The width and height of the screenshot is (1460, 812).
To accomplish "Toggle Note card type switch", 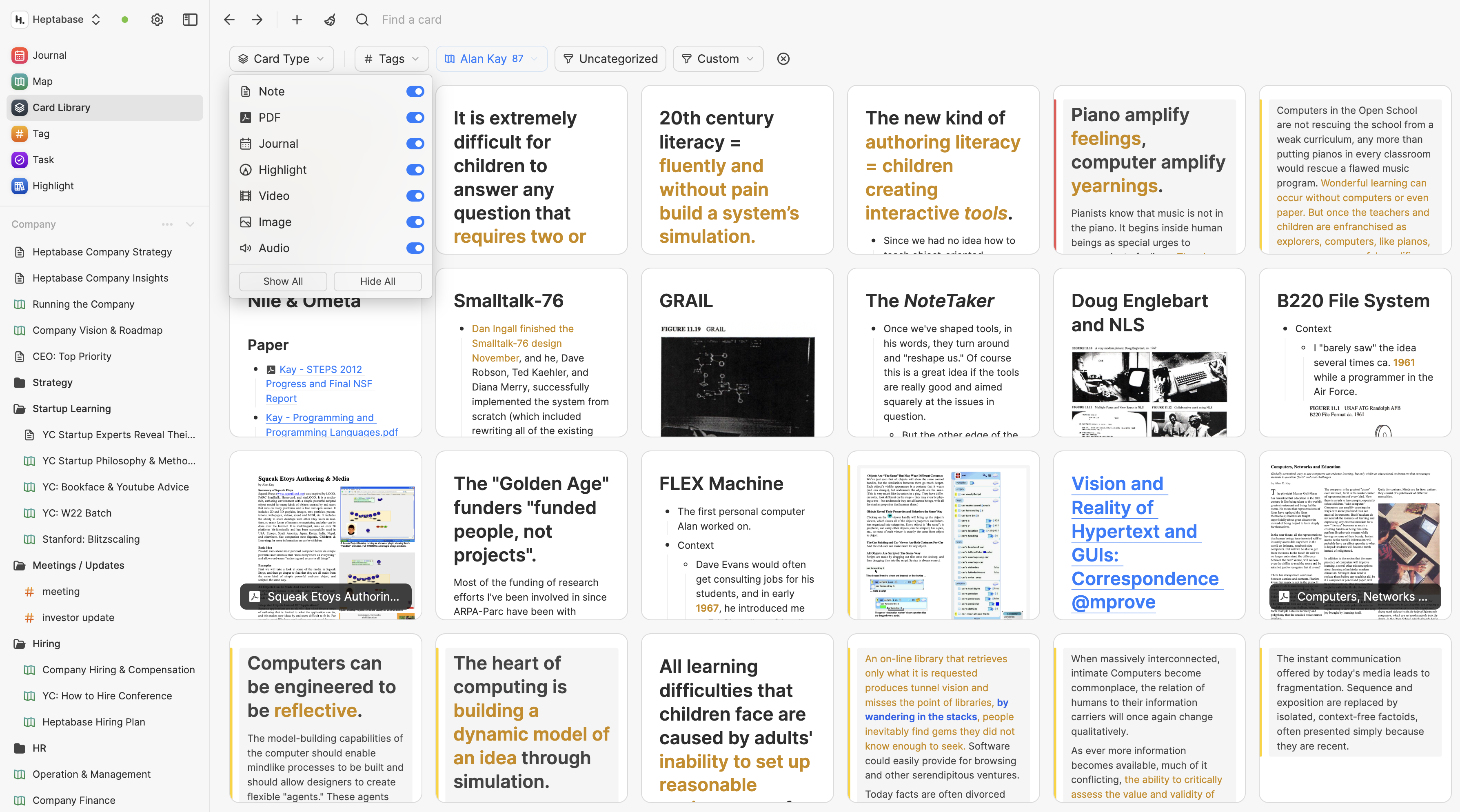I will point(415,91).
